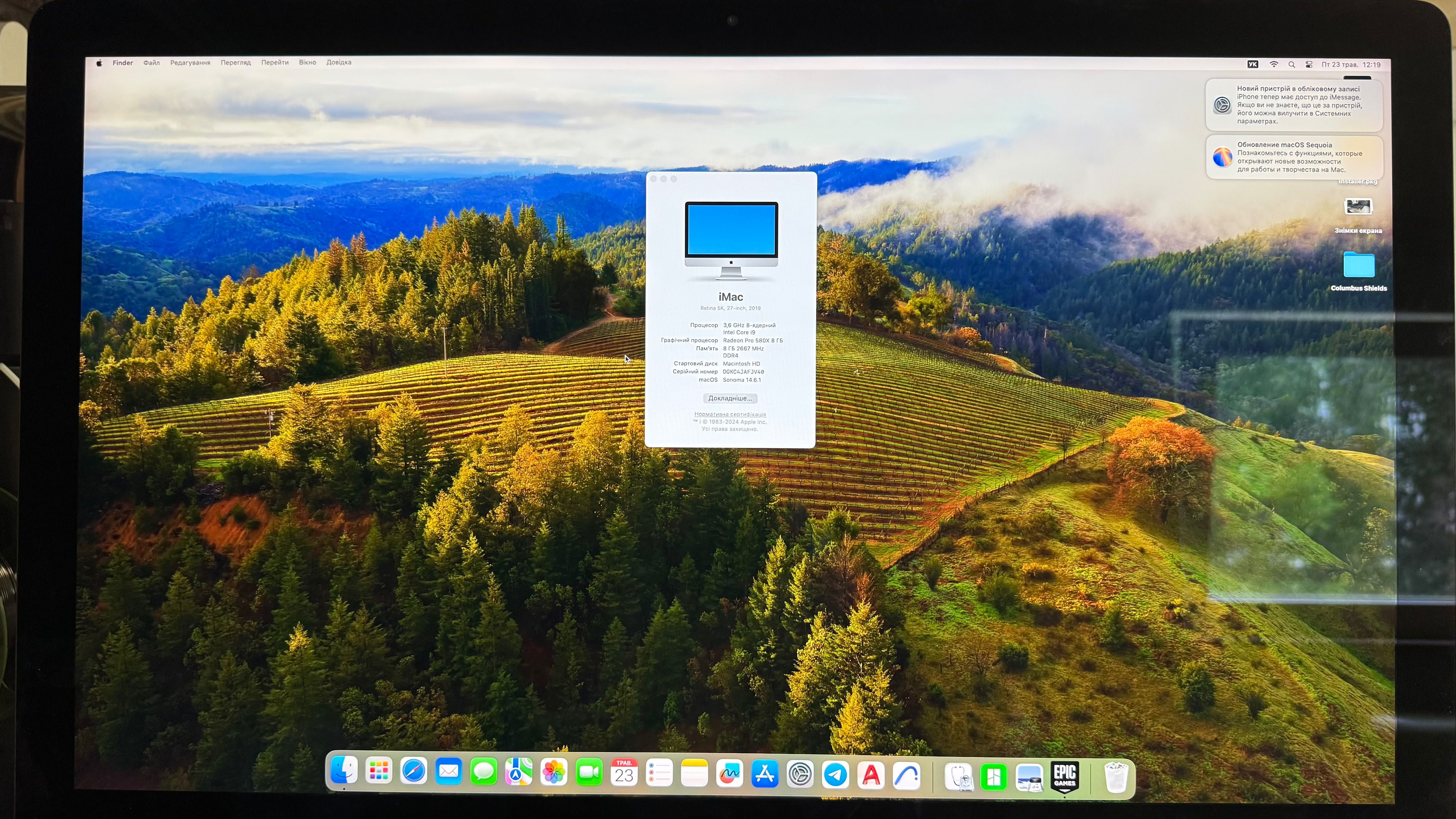
Task: Open the Нормативна сертифікація link
Action: click(x=730, y=414)
